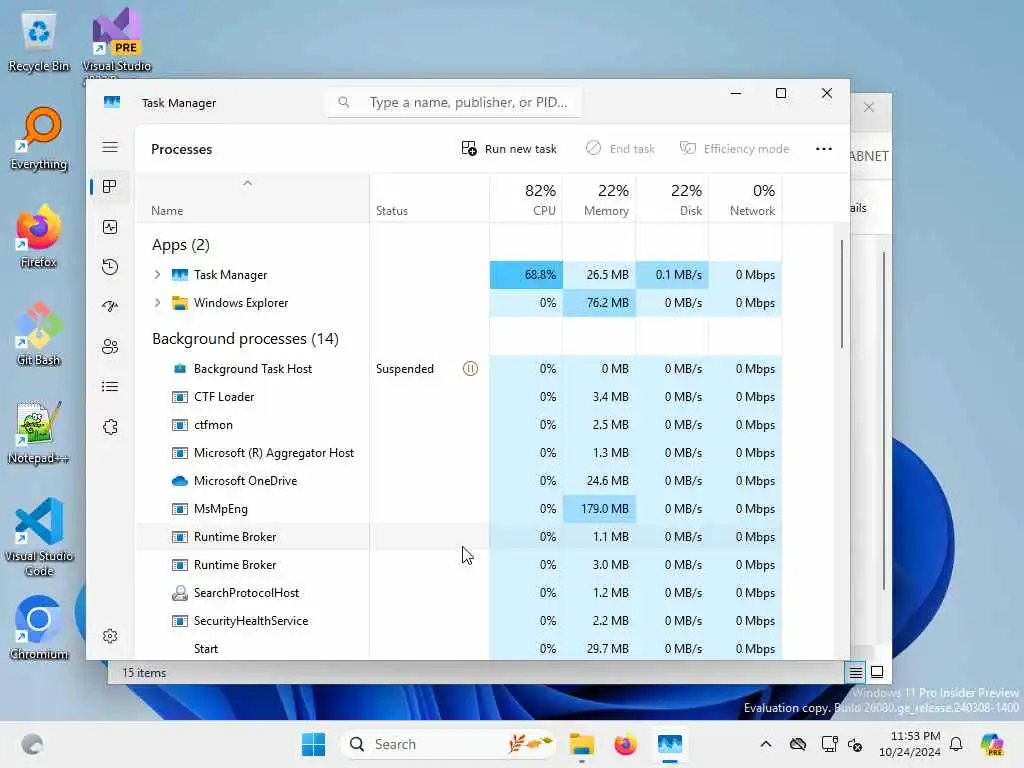Open the Windows Start button
Image resolution: width=1024 pixels, height=768 pixels.
313,744
